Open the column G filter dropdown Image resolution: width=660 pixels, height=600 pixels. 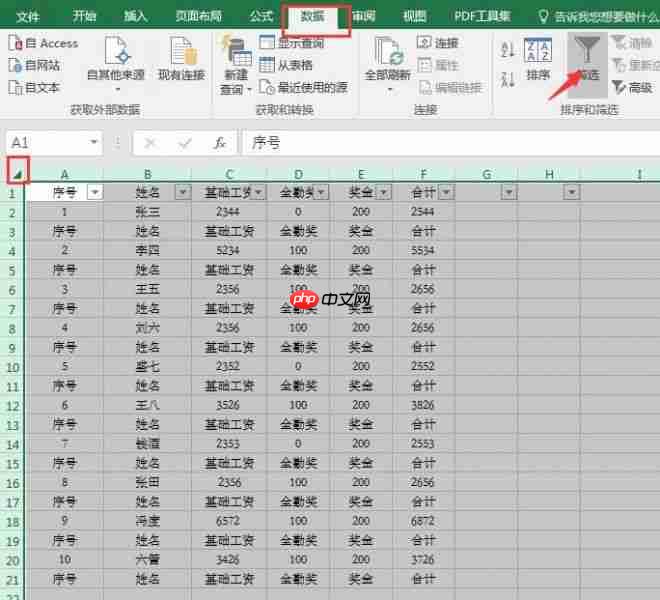pyautogui.click(x=509, y=192)
